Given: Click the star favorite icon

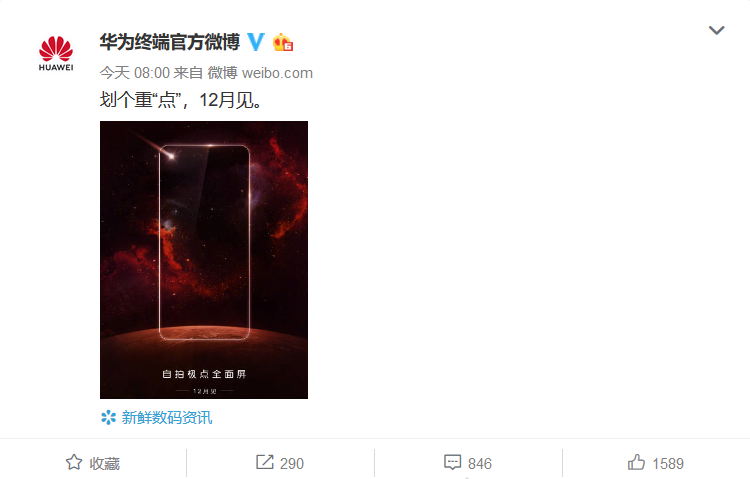Looking at the screenshot, I should tap(74, 462).
